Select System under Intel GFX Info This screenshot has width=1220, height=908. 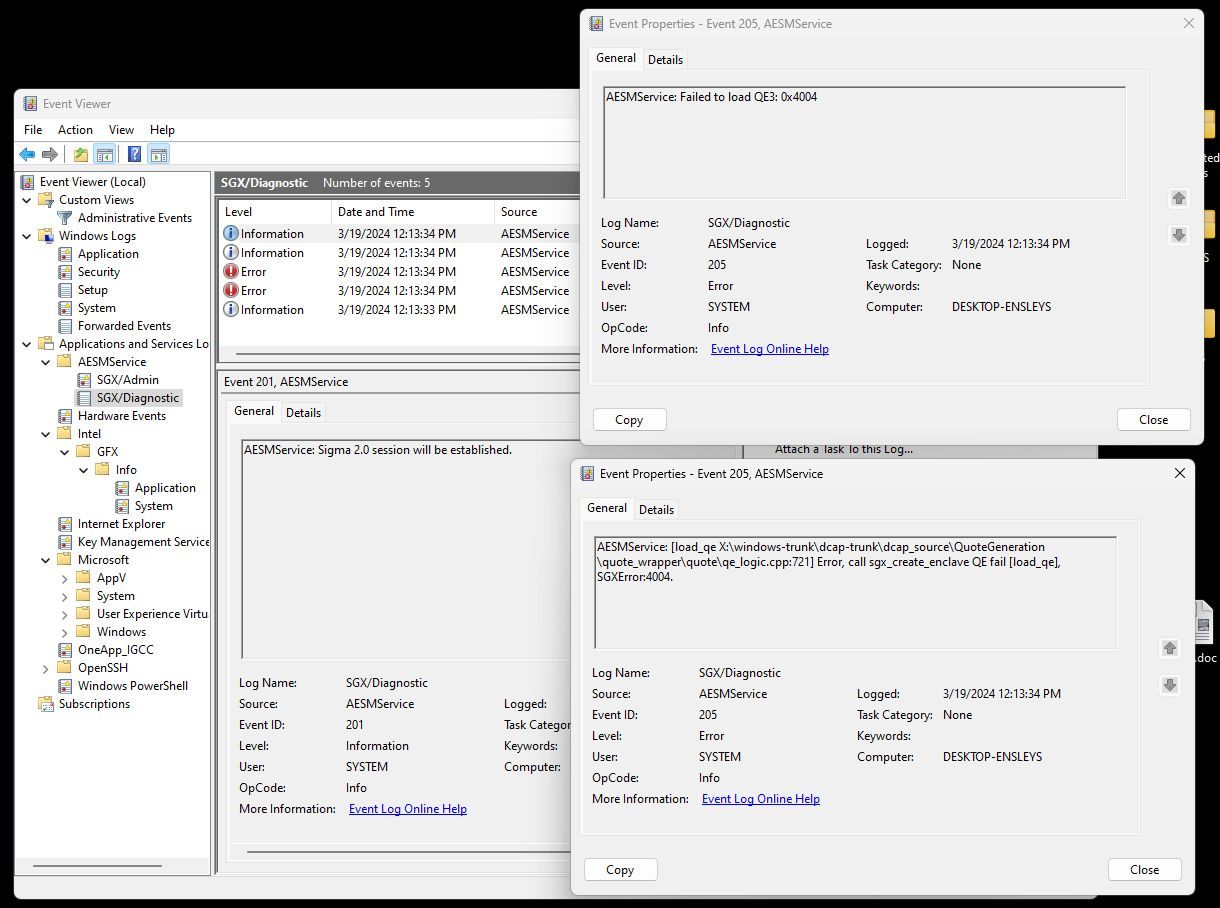(154, 506)
